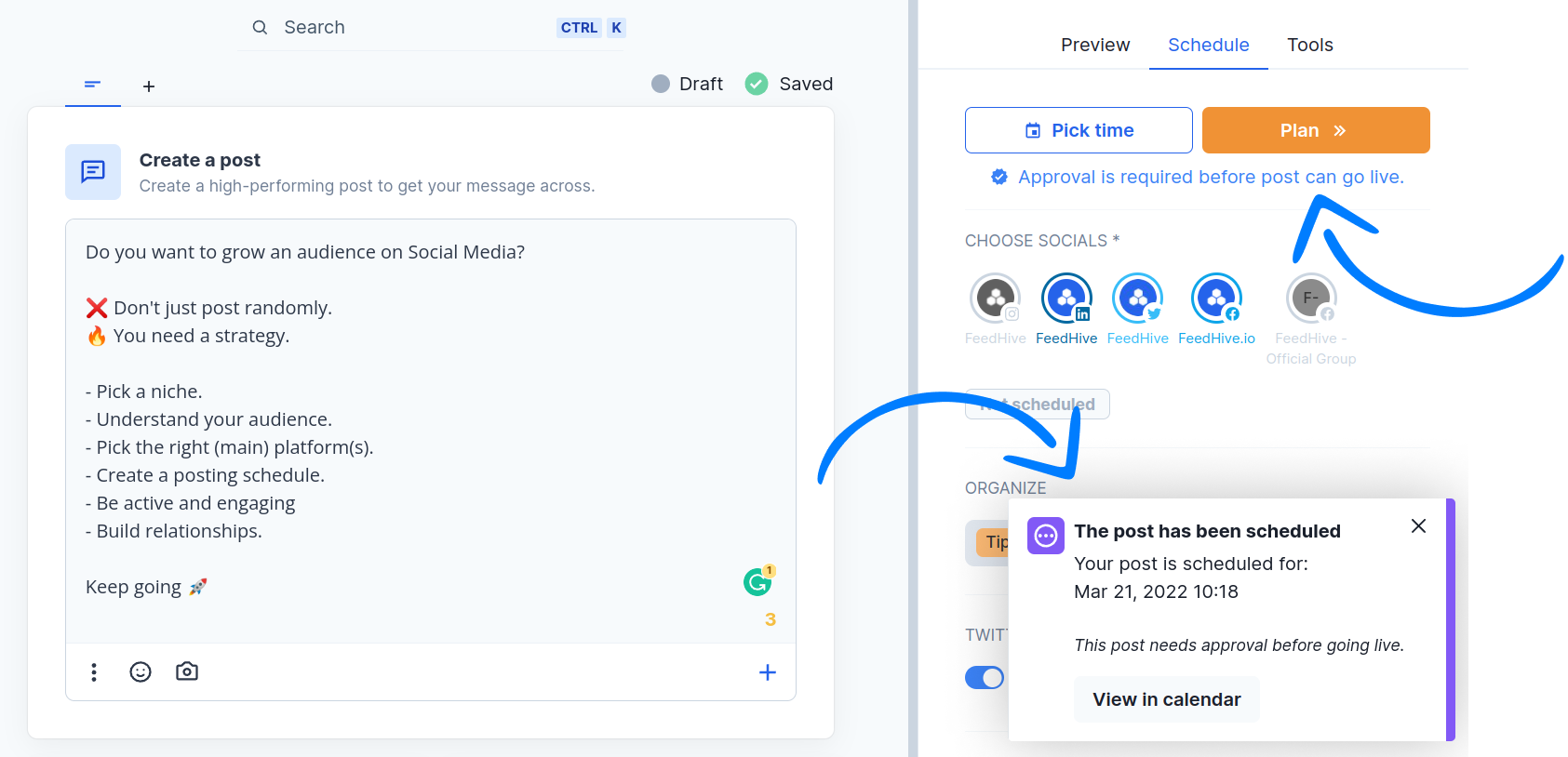Click View in calendar button
The image size is (1568, 757).
coord(1166,699)
